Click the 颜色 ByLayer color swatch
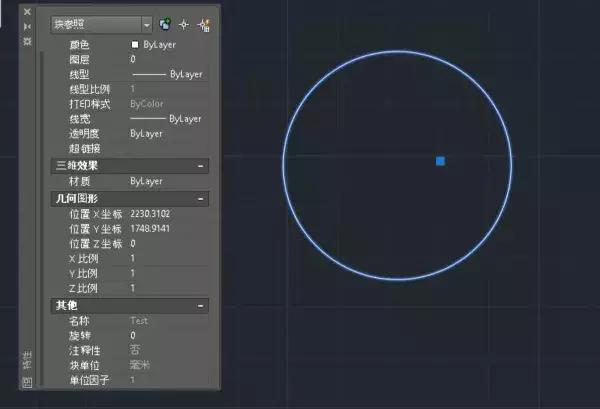This screenshot has width=600, height=409. coord(135,45)
